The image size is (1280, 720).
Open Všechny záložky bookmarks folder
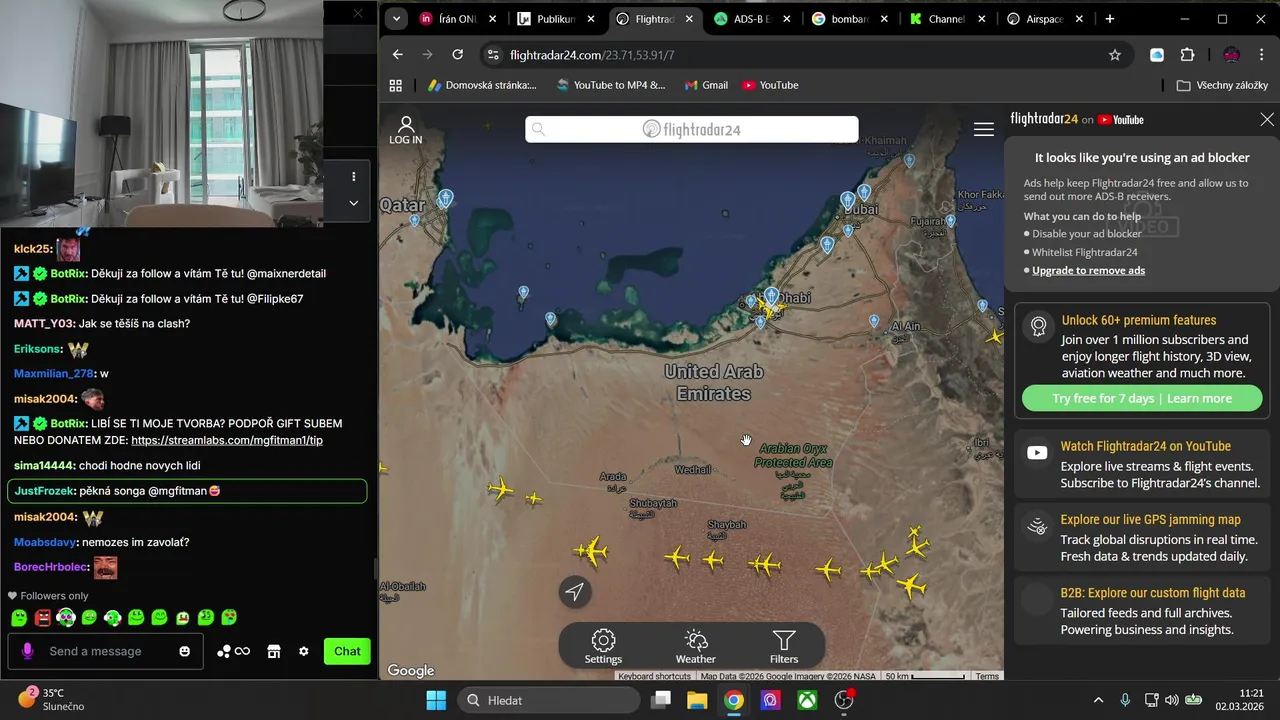(x=1223, y=85)
